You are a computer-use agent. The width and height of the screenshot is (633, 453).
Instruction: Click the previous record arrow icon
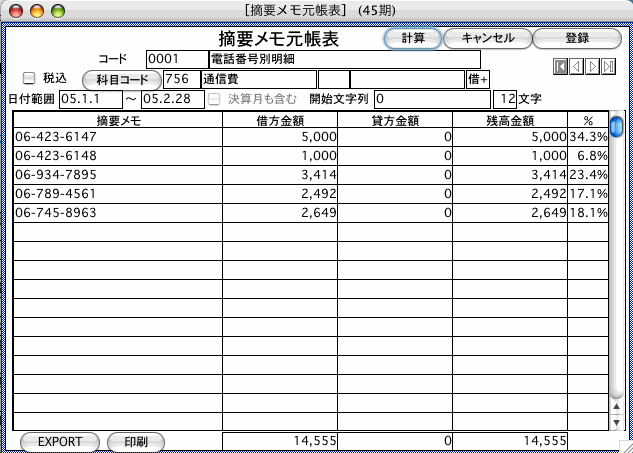(576, 66)
